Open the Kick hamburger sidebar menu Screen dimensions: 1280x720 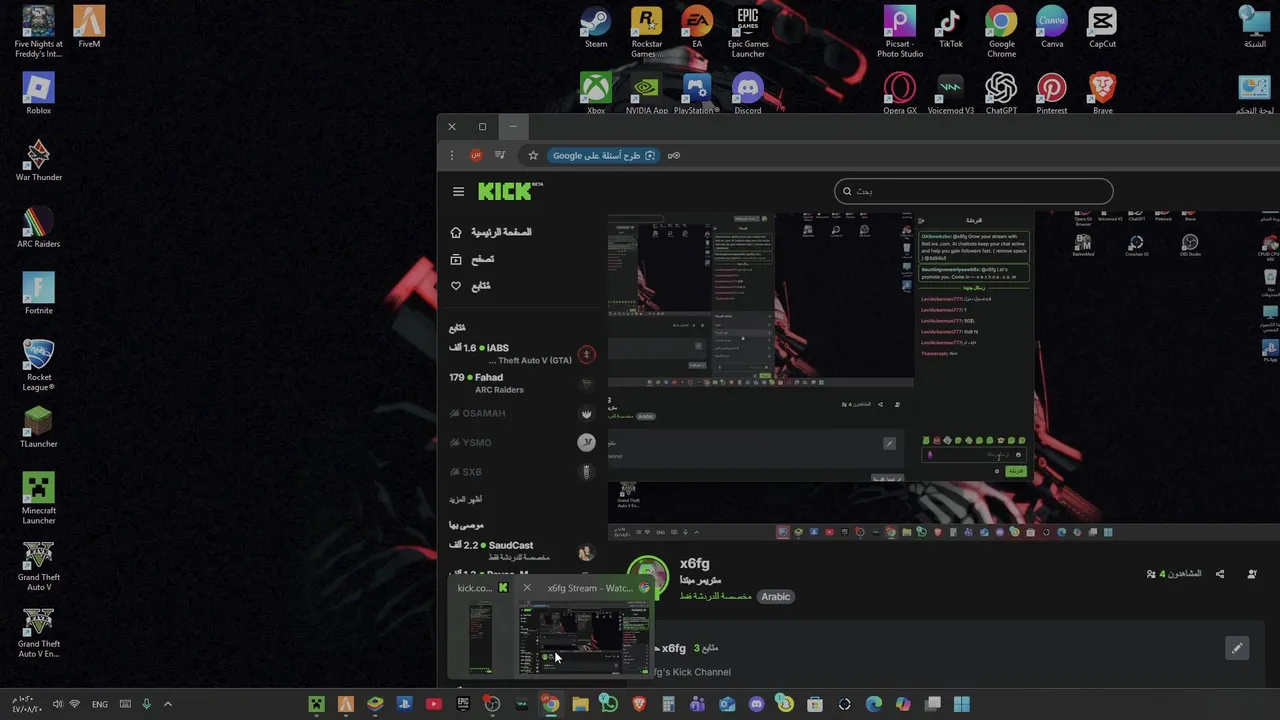pos(458,192)
